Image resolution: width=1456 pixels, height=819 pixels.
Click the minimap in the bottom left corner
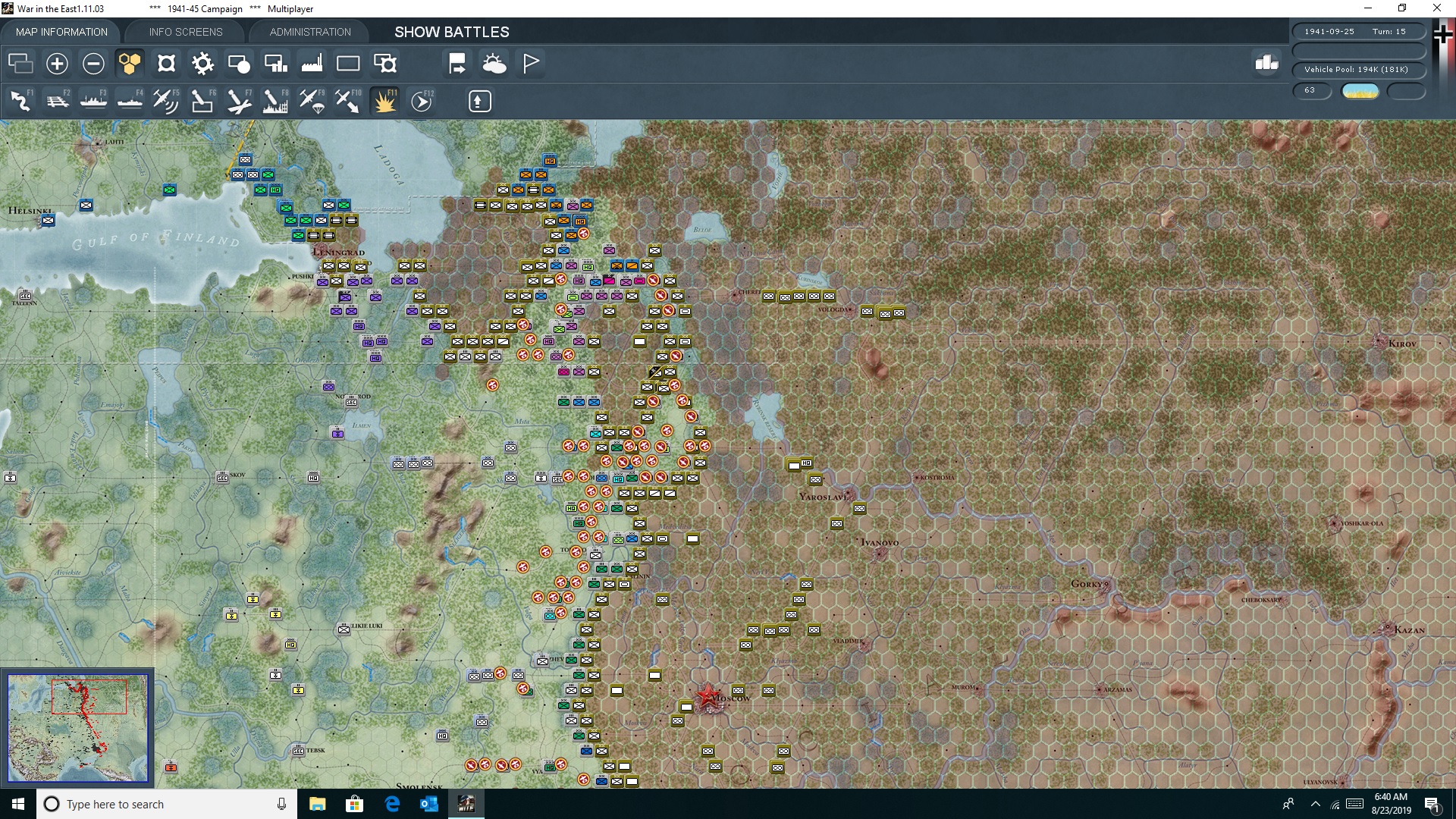click(x=78, y=726)
